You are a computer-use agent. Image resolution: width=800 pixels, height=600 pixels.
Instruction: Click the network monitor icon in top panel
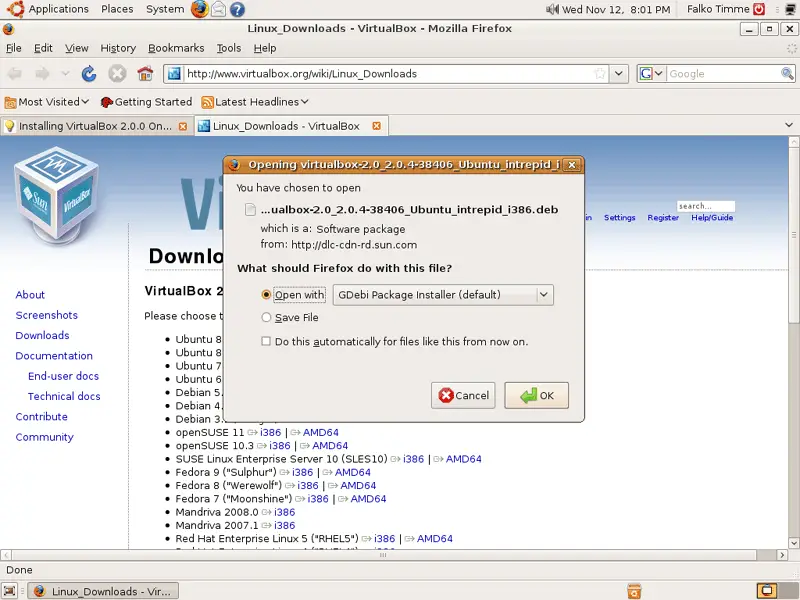click(791, 9)
